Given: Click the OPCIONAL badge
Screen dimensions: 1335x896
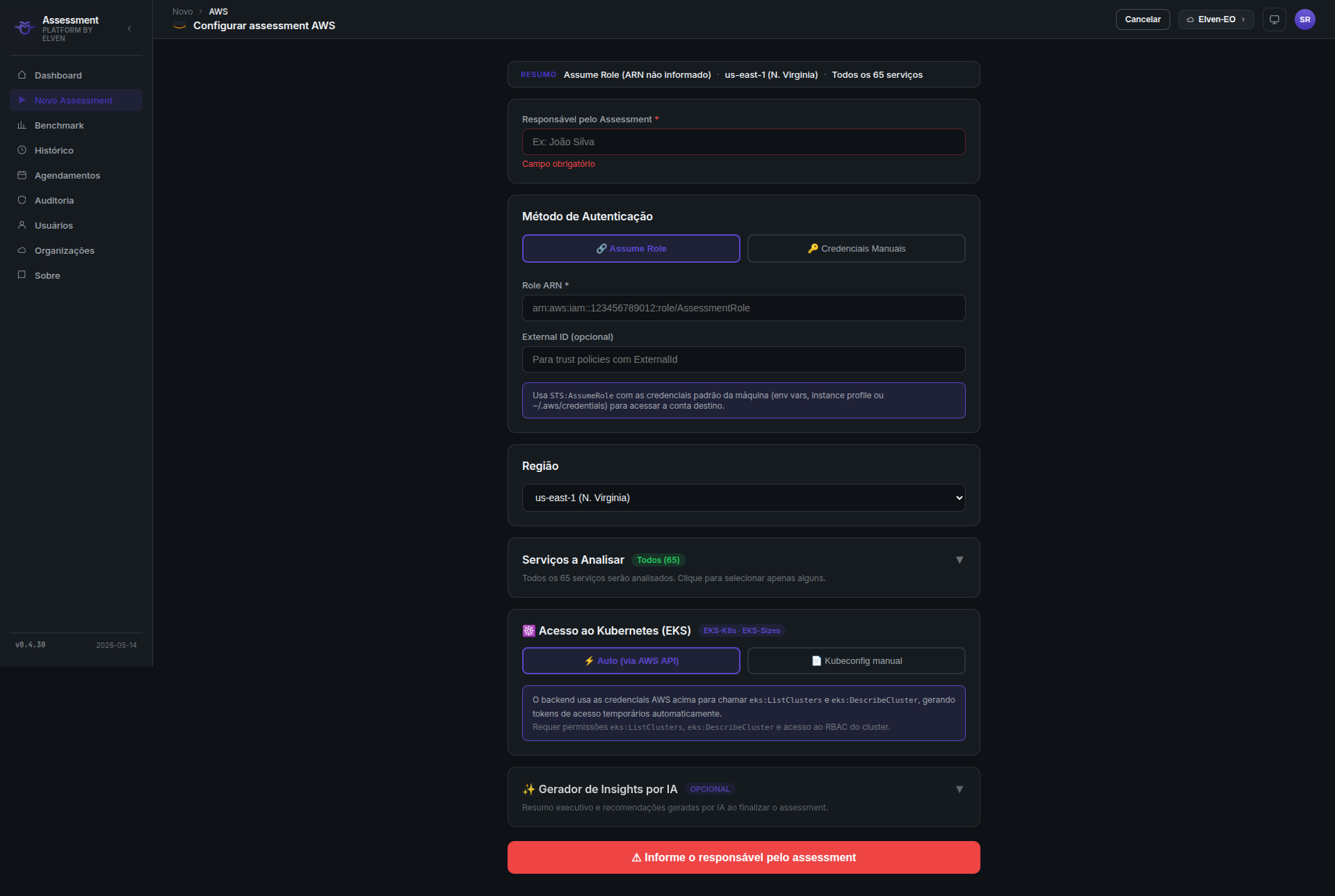Looking at the screenshot, I should (x=709, y=790).
